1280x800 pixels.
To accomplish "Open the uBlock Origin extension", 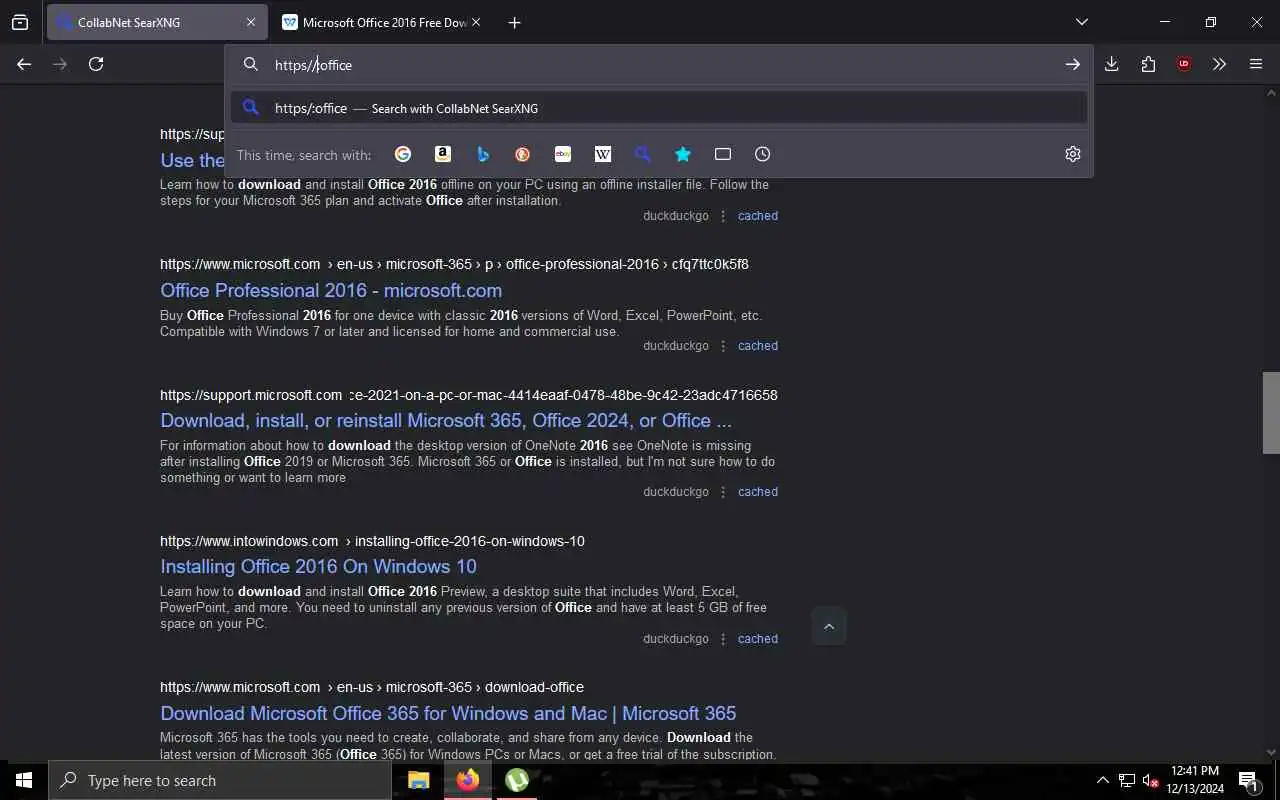I will [1184, 64].
